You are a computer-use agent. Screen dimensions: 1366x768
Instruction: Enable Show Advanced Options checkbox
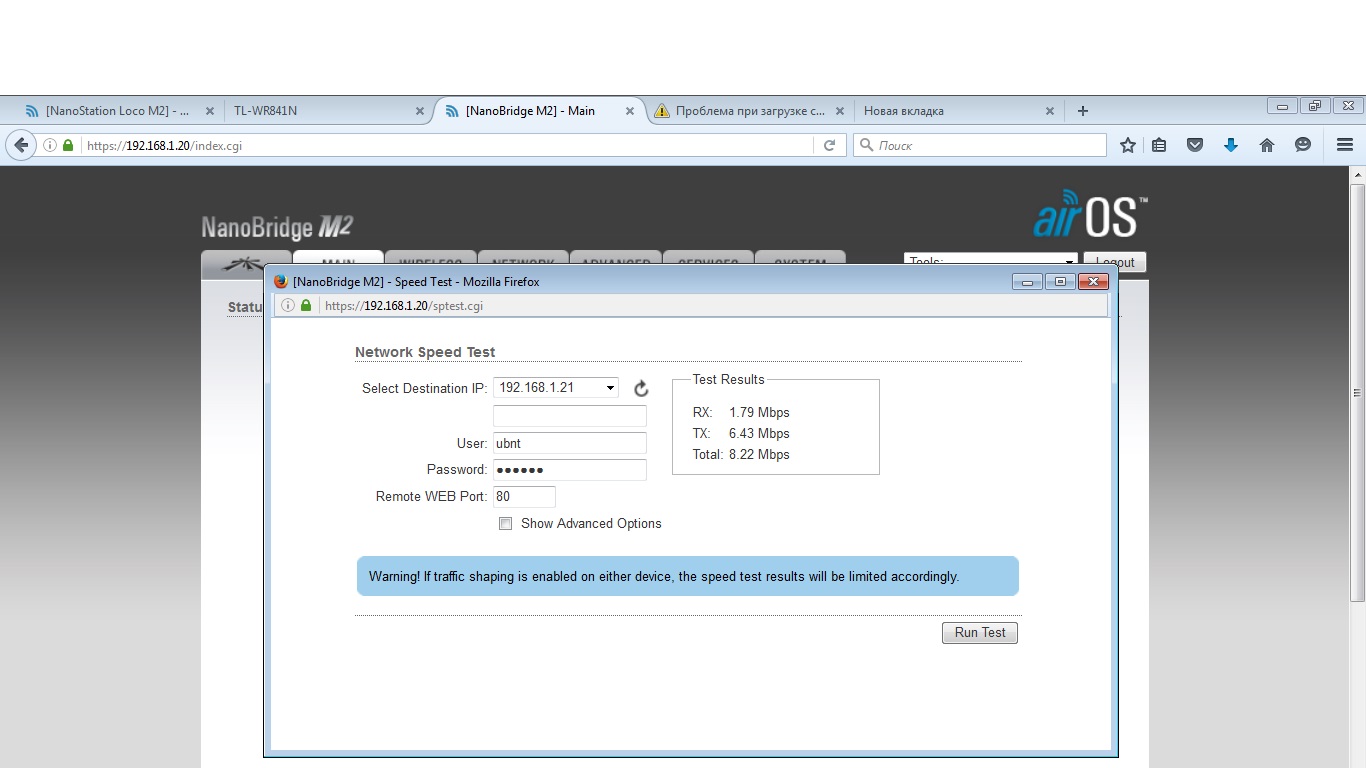(x=506, y=523)
